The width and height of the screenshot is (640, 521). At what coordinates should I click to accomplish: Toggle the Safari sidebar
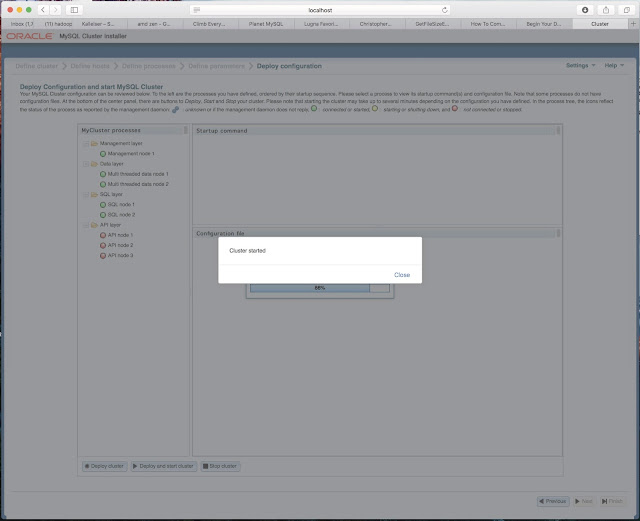click(74, 10)
